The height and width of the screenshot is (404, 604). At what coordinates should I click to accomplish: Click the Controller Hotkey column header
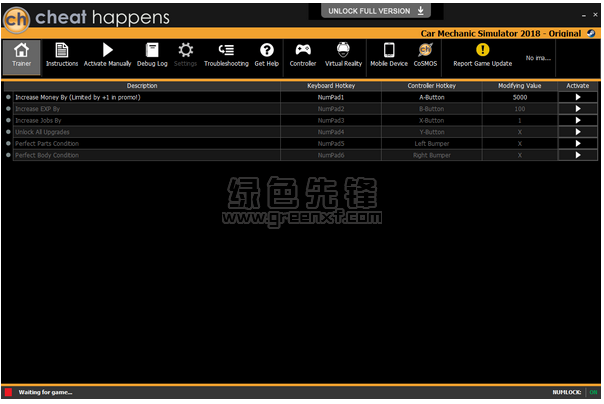(x=431, y=85)
